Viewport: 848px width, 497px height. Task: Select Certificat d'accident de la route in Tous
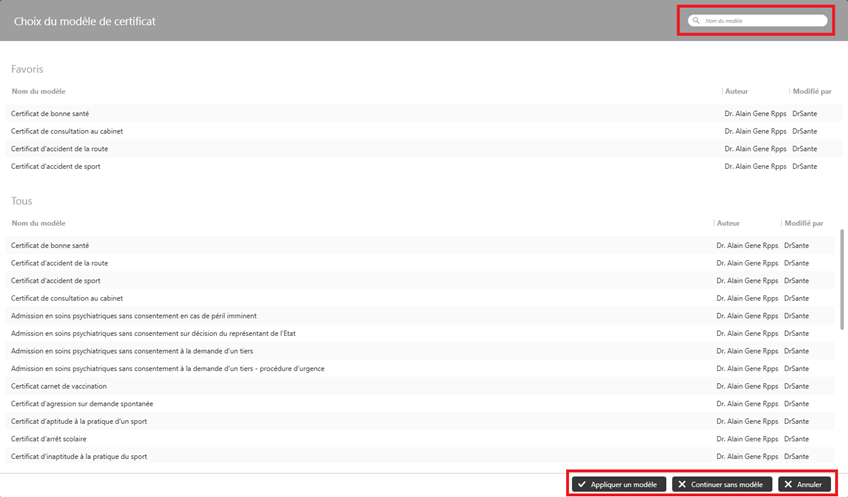[60, 263]
